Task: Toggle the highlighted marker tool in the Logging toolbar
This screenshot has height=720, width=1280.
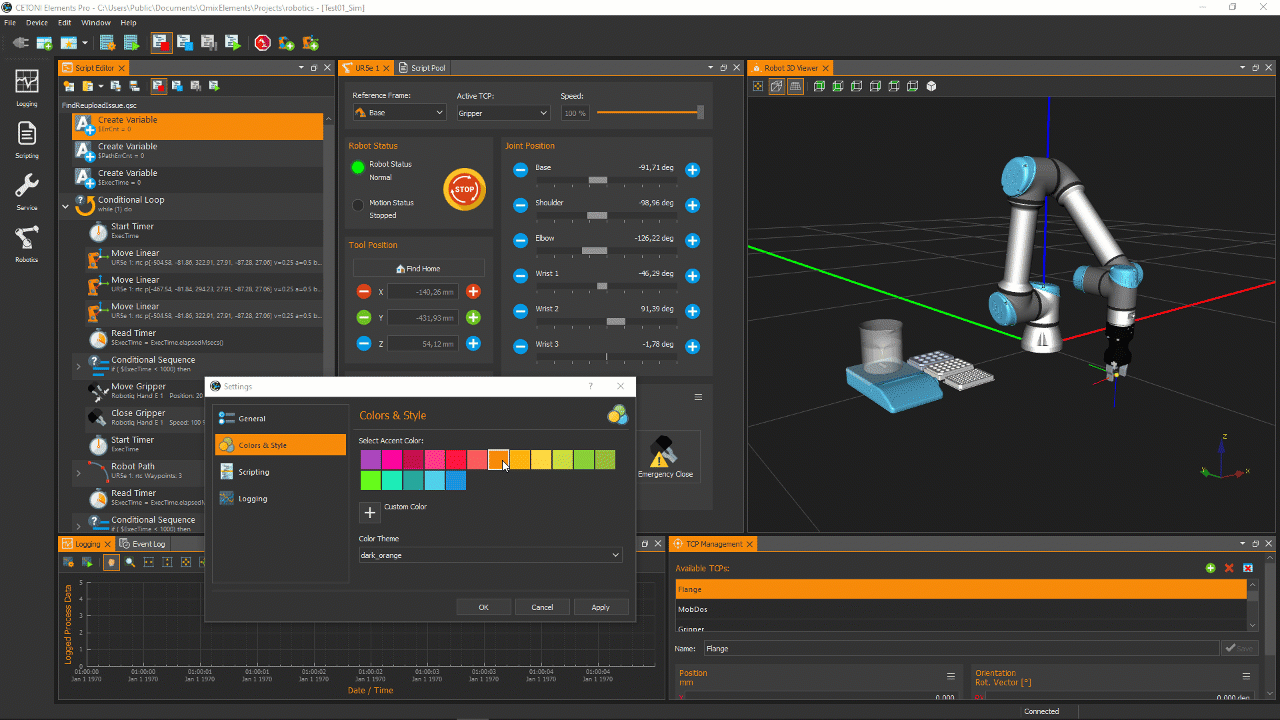Action: pyautogui.click(x=111, y=562)
